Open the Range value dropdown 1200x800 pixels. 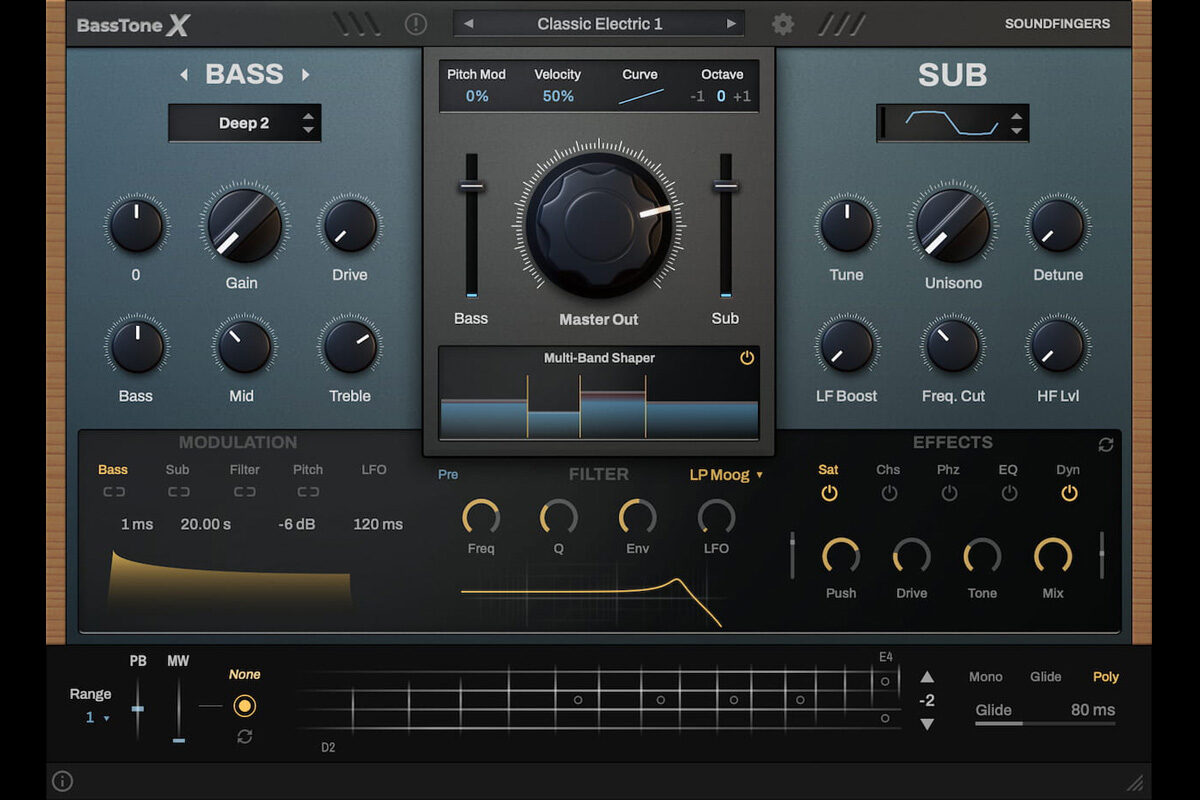coord(97,717)
